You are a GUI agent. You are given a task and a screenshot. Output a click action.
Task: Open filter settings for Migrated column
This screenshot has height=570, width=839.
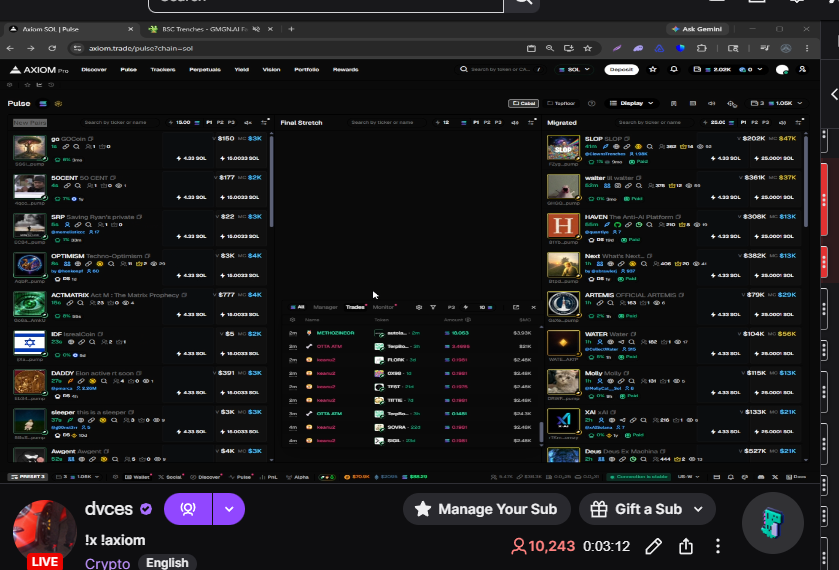799,123
